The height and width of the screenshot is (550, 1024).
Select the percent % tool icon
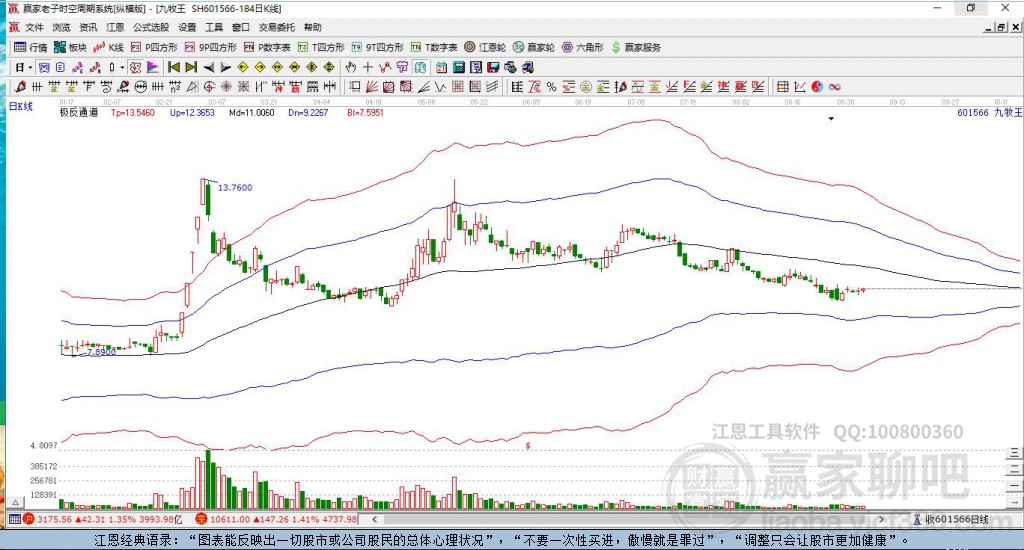(x=551, y=87)
